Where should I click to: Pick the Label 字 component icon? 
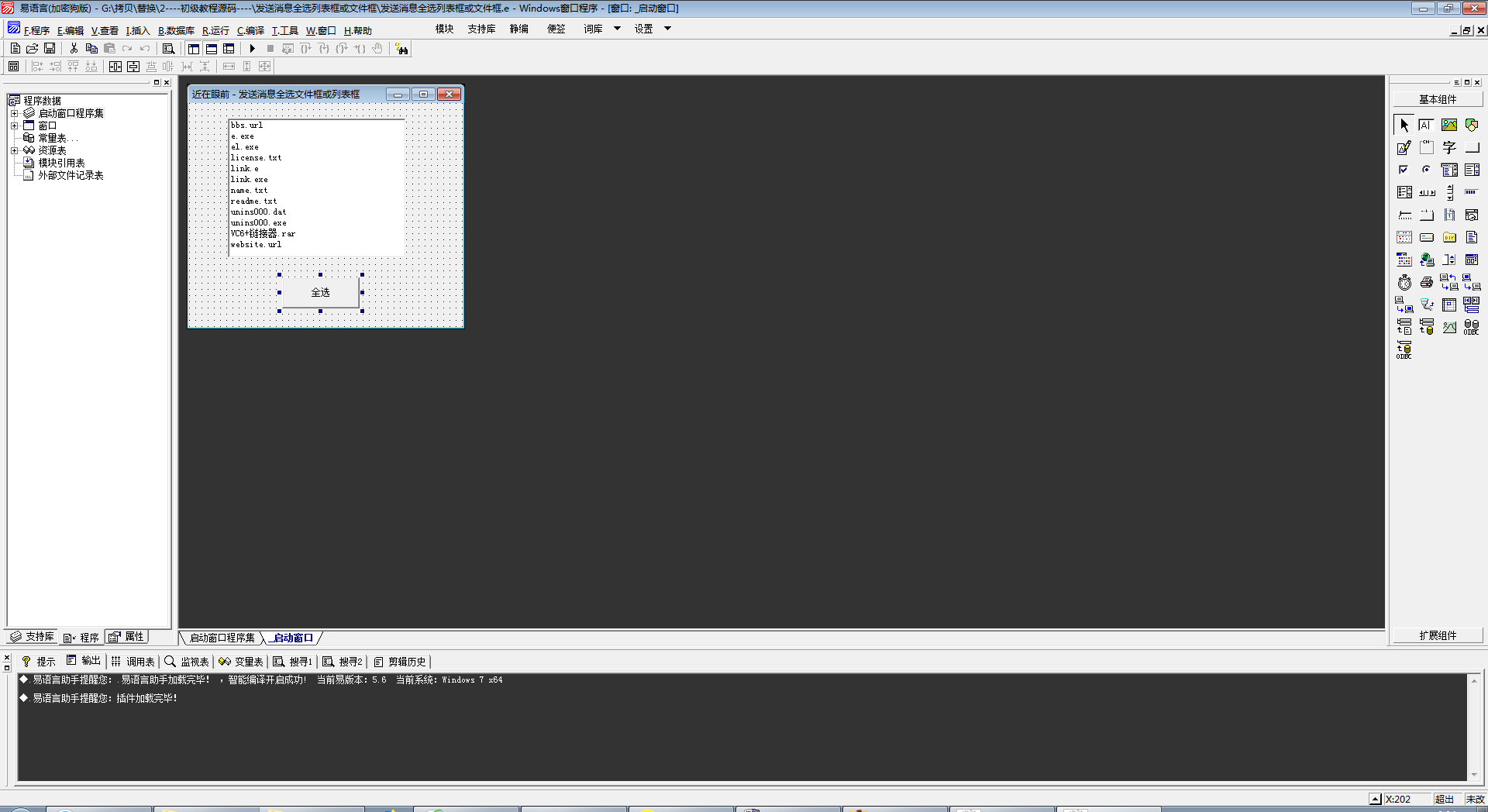(x=1448, y=147)
